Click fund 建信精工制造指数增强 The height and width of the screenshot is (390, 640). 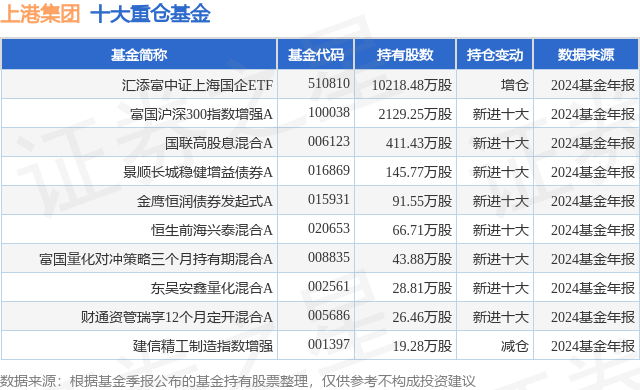(203, 346)
